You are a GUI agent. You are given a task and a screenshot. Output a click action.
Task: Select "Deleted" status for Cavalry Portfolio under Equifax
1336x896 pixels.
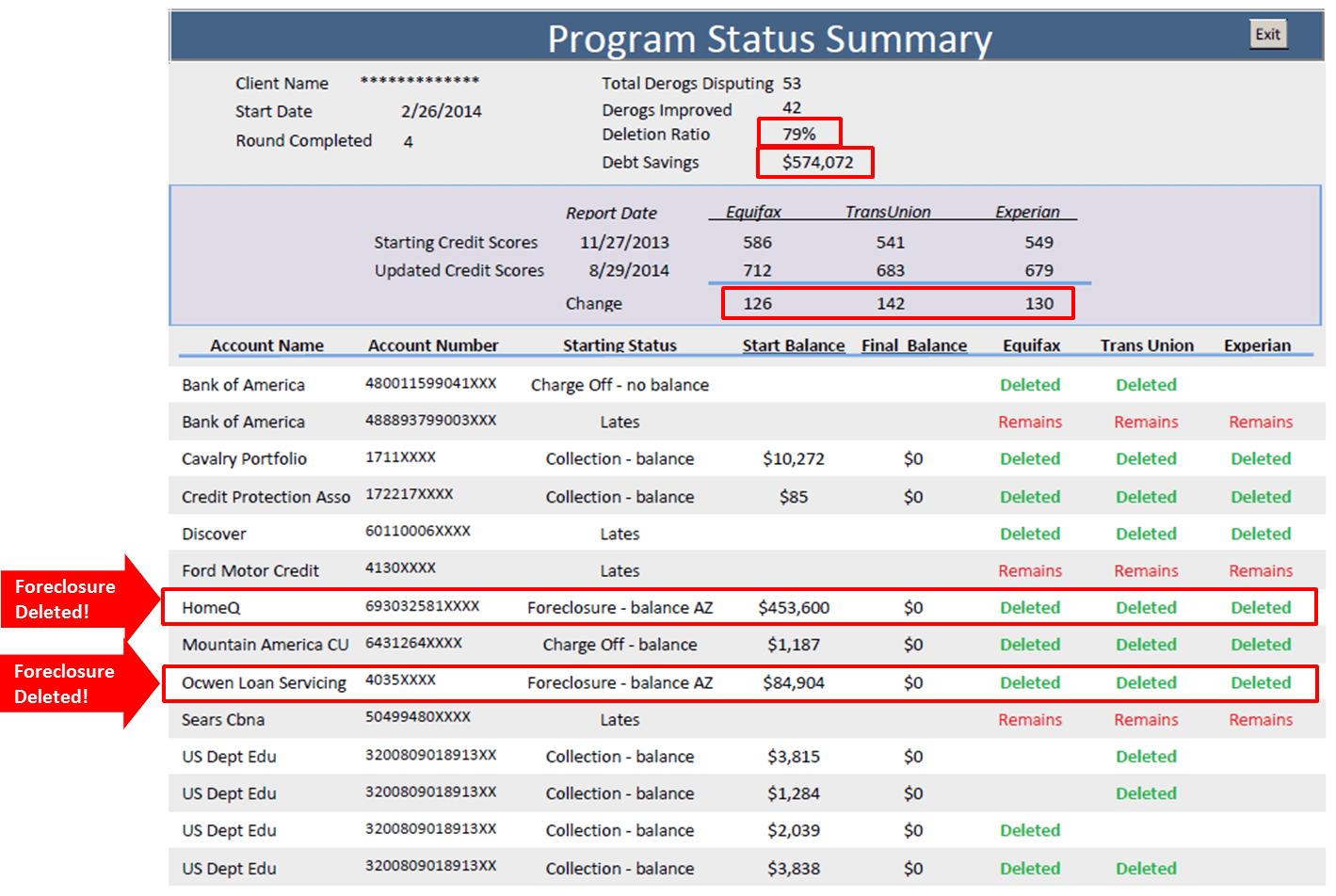tap(1030, 458)
